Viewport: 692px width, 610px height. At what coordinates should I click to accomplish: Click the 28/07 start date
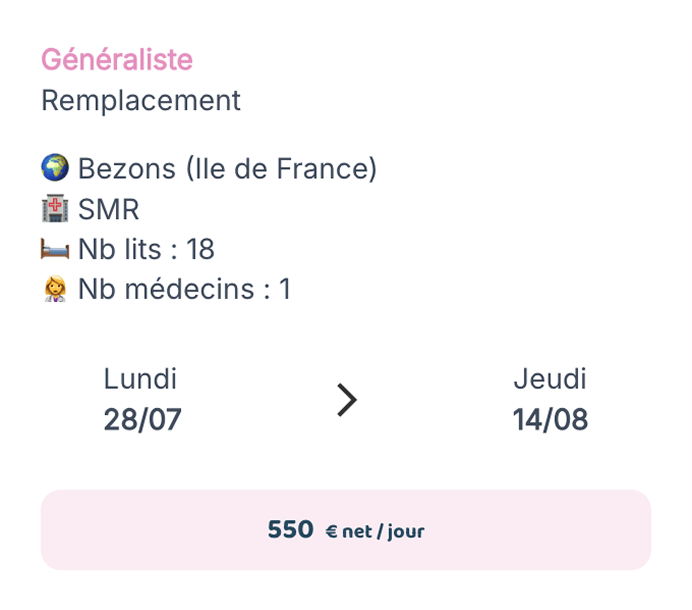point(143,419)
